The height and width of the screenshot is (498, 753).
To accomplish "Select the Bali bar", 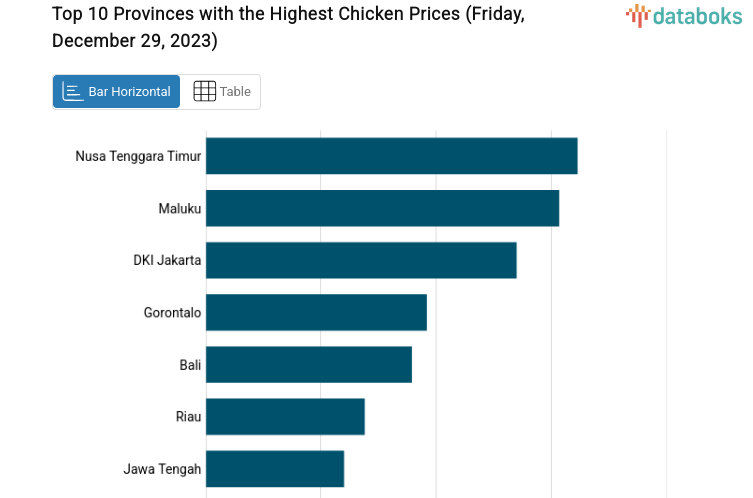I will [x=309, y=364].
